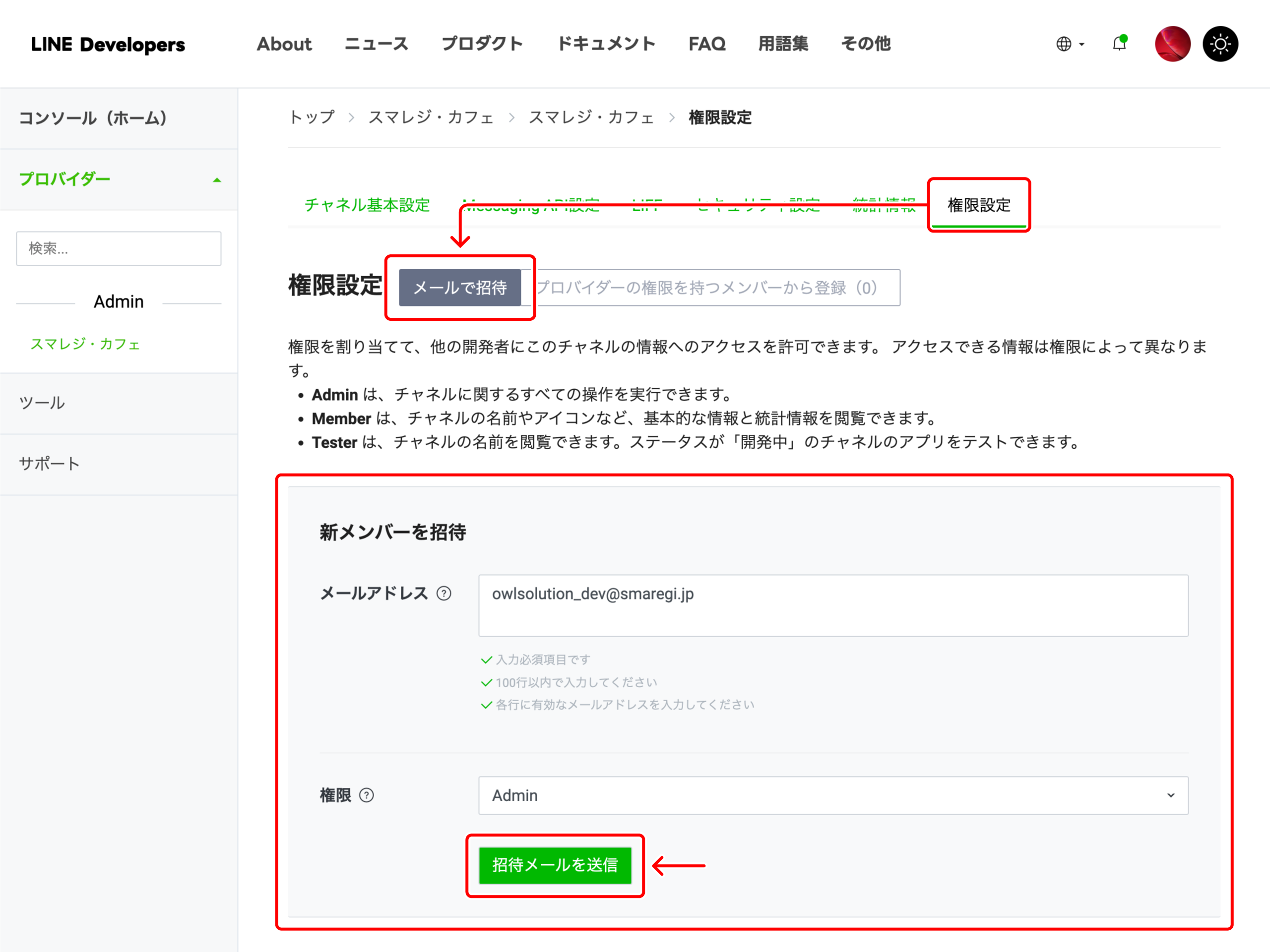This screenshot has width=1270, height=952.
Task: Click the Admin group label in sidebar
Action: point(119,302)
